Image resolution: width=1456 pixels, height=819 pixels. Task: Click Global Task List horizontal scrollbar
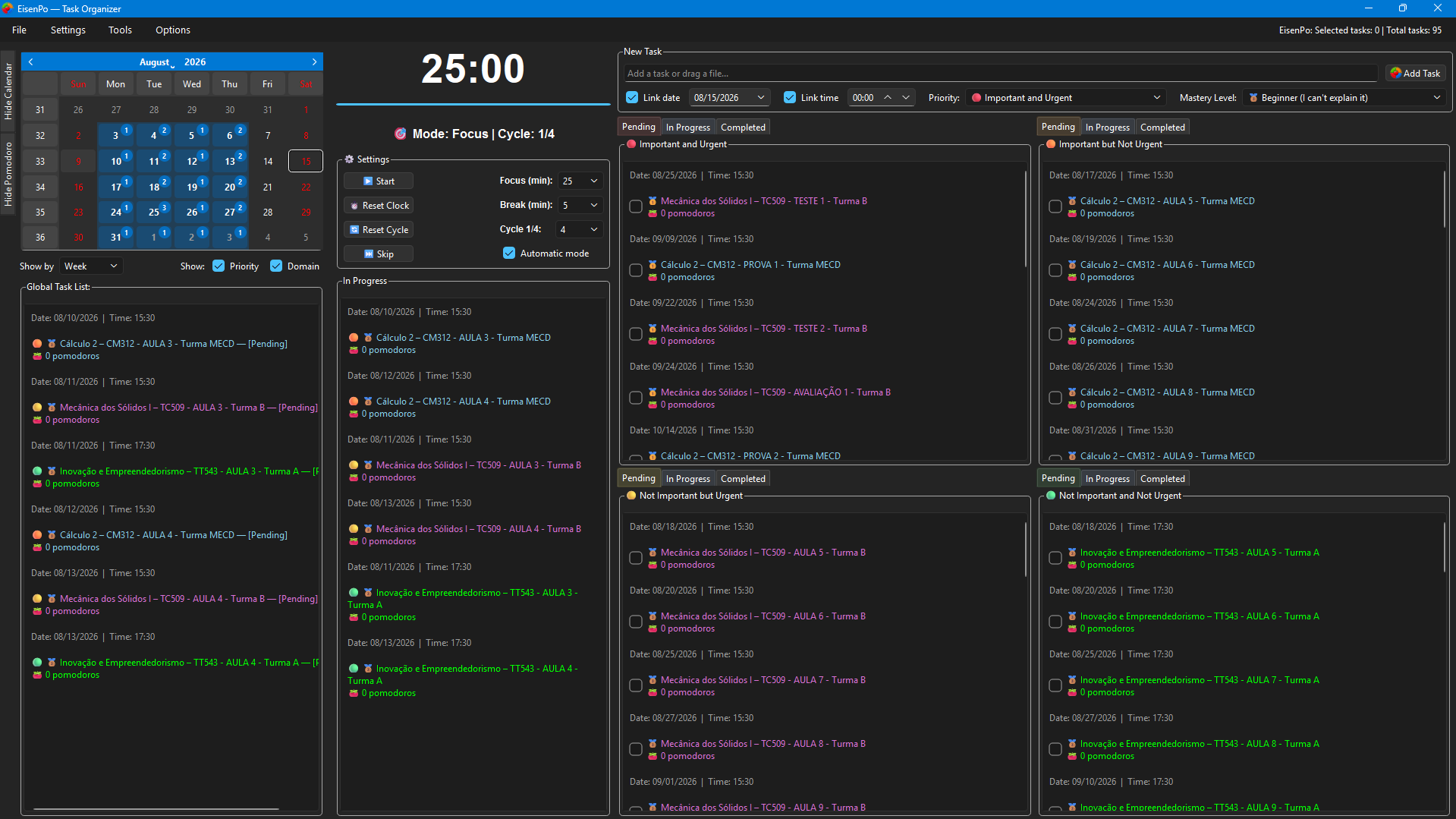[156, 809]
